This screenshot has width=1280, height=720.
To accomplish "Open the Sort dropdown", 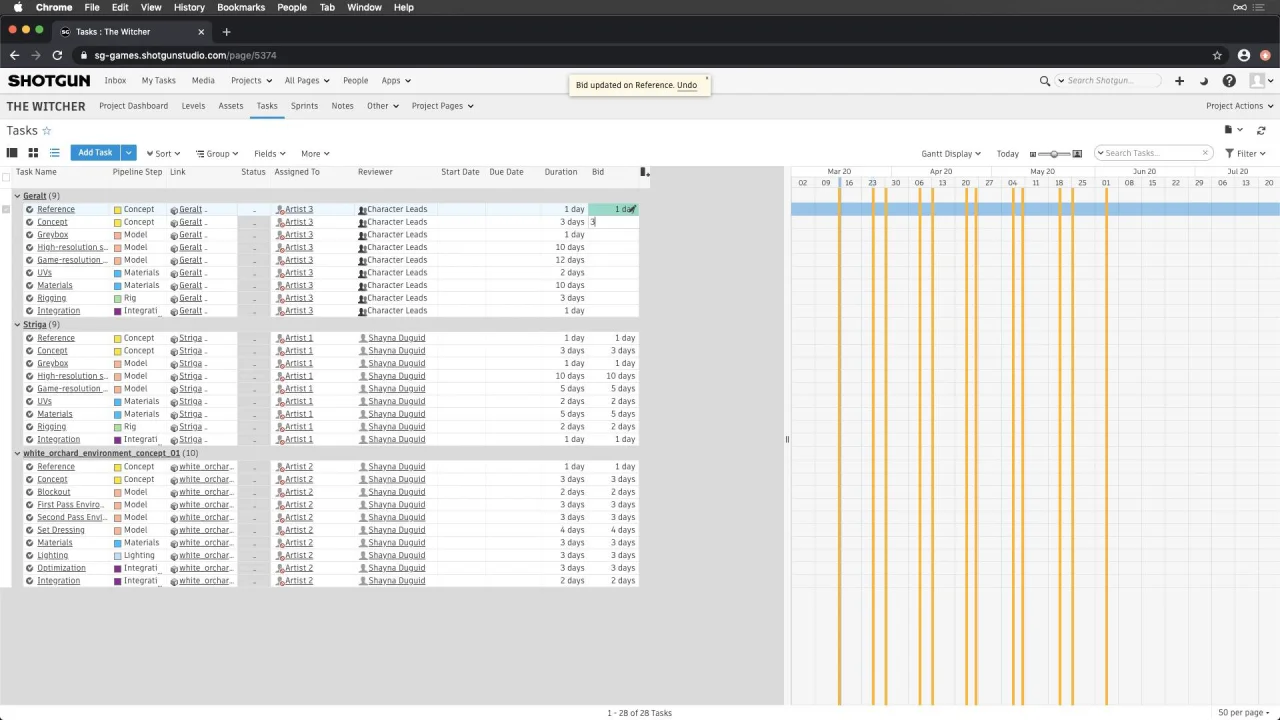I will pos(163,154).
